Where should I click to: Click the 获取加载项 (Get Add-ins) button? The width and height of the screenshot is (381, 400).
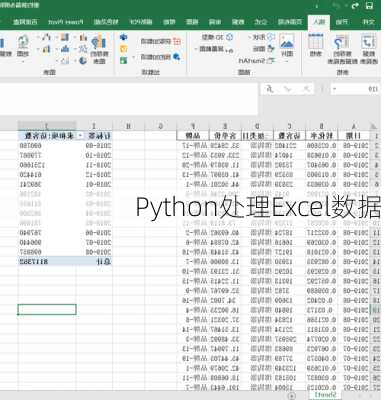coord(161,41)
